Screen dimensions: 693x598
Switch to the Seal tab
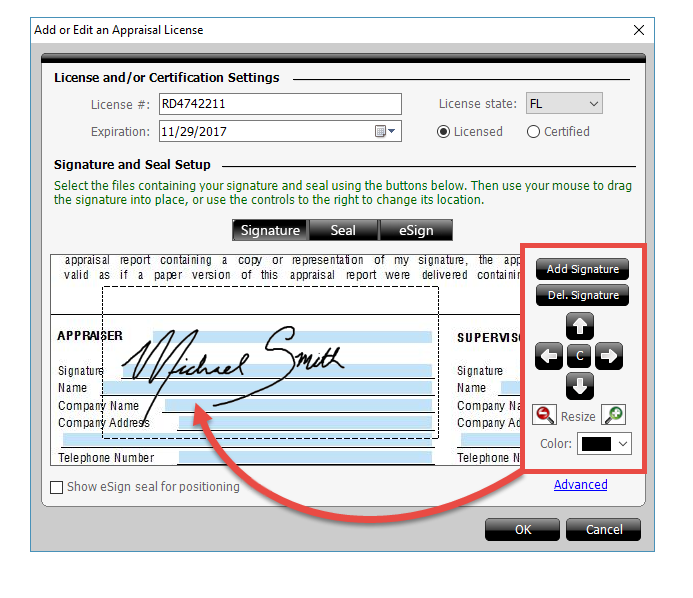343,230
